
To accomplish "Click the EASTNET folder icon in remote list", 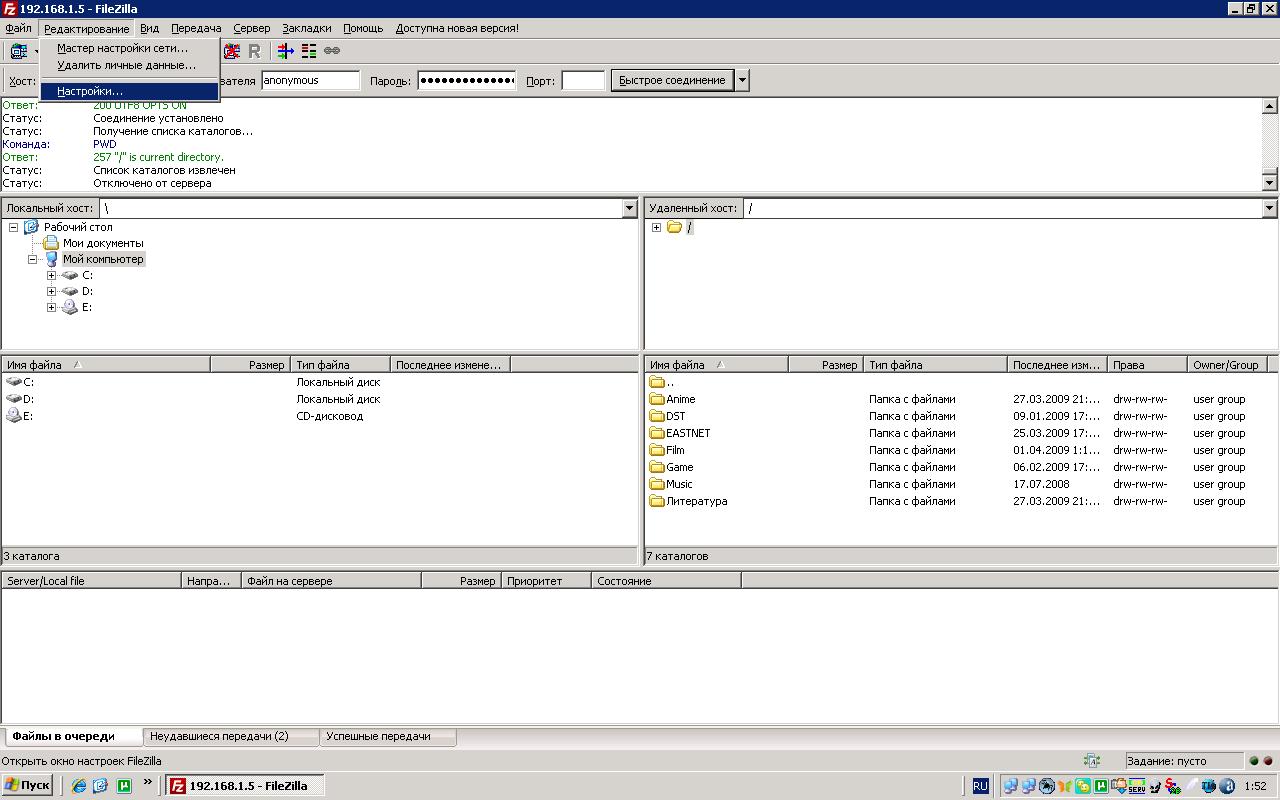I will pyautogui.click(x=657, y=433).
